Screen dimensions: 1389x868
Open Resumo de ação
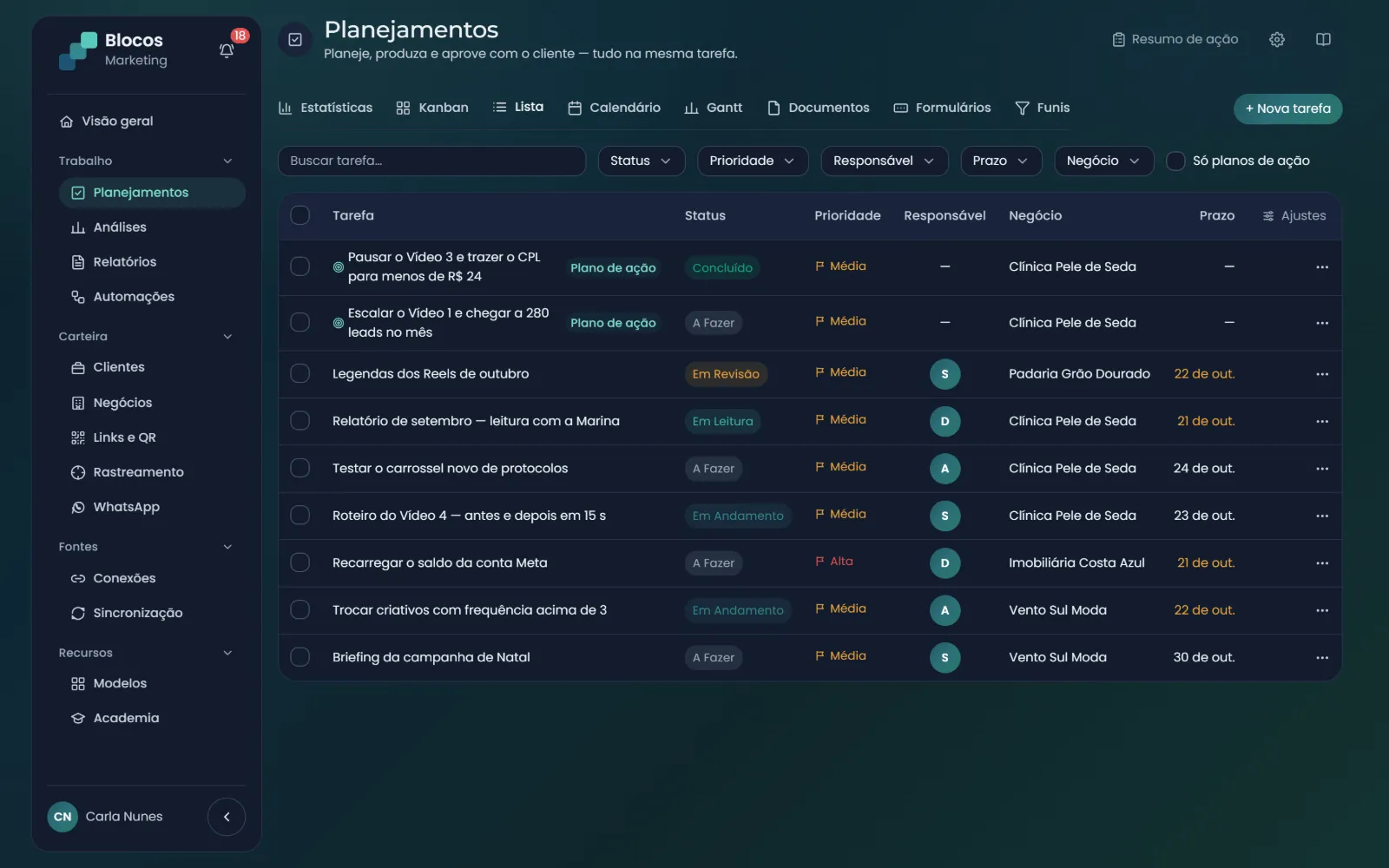1175,39
